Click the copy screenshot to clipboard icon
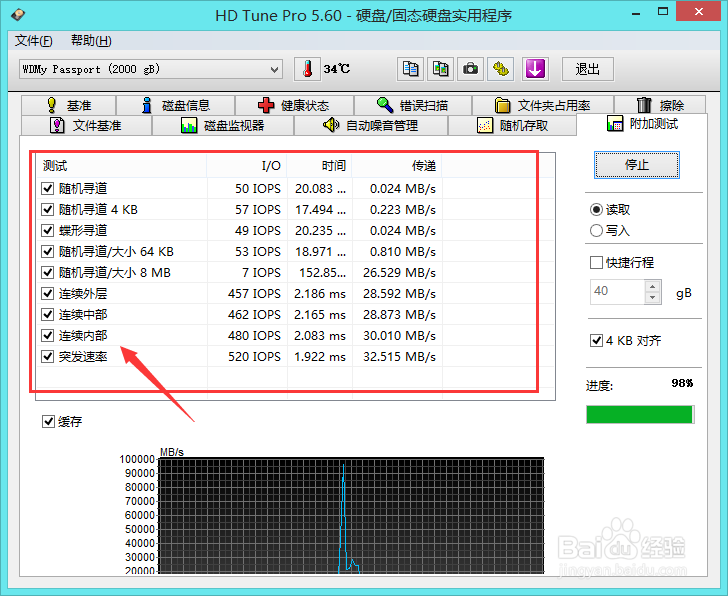The image size is (728, 596). (x=440, y=69)
